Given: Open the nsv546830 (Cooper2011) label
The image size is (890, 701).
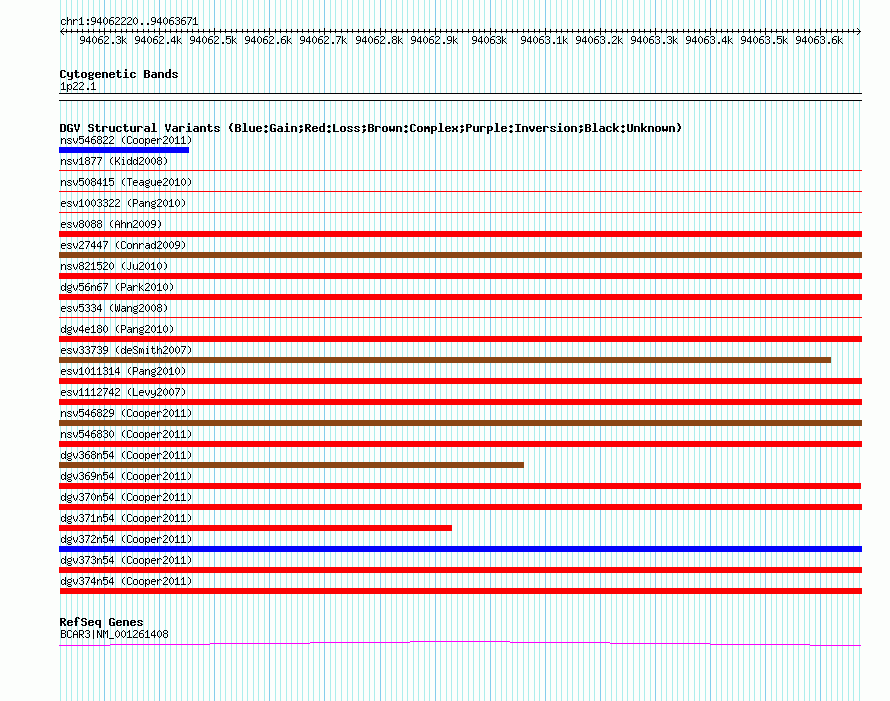Looking at the screenshot, I should point(126,434).
